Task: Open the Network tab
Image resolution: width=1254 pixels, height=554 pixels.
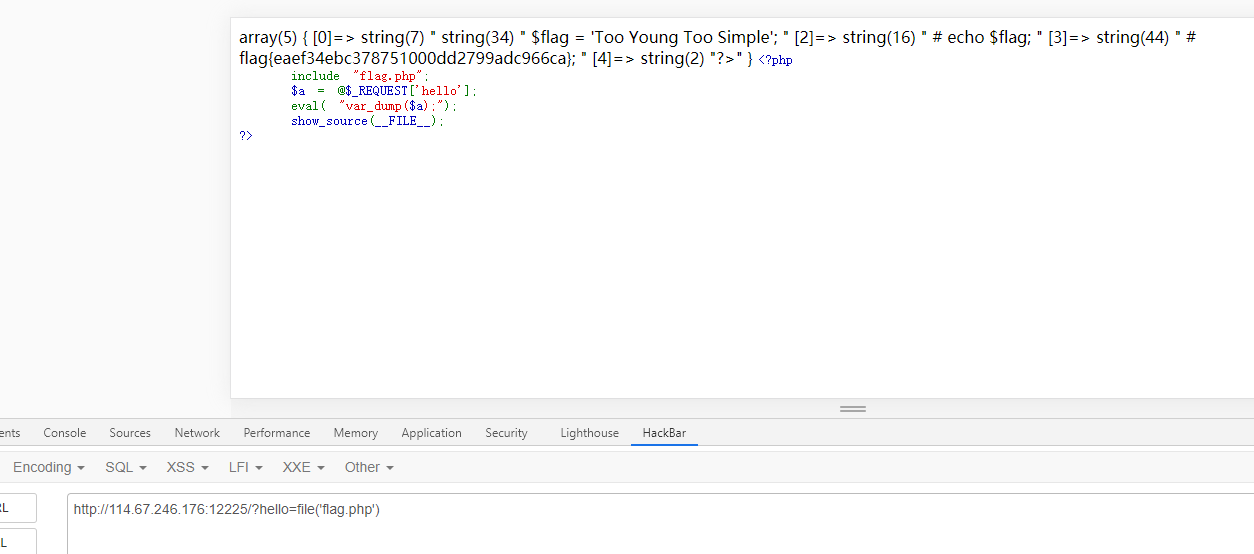Action: pos(197,433)
